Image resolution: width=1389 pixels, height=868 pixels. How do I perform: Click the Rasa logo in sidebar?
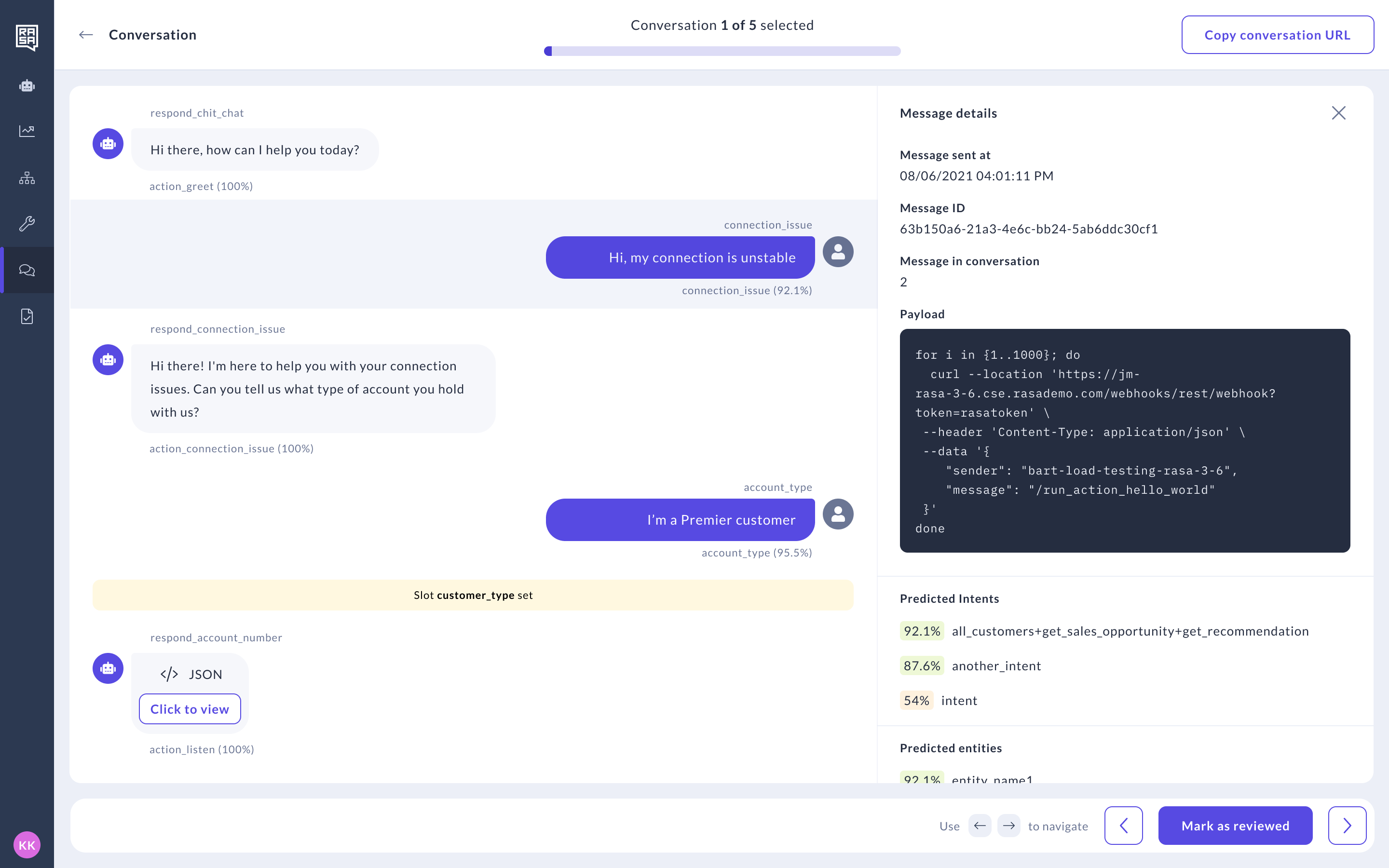[27, 37]
